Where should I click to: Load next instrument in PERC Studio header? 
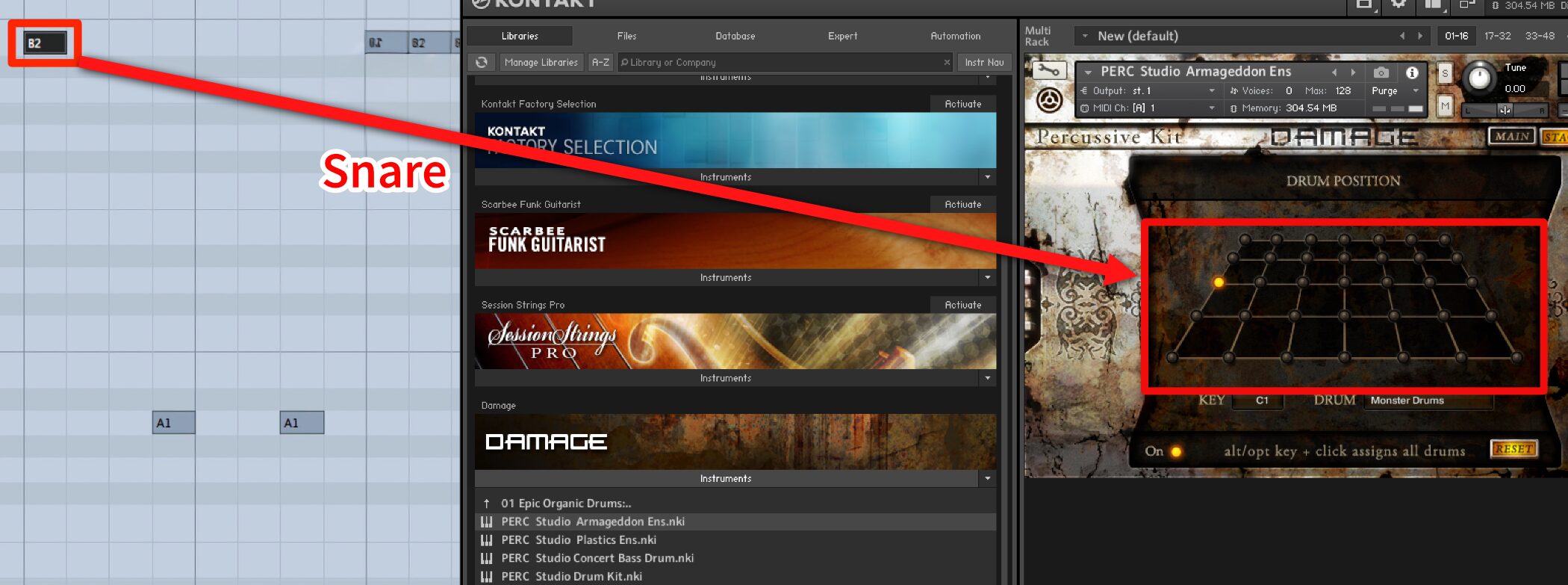[x=1353, y=72]
